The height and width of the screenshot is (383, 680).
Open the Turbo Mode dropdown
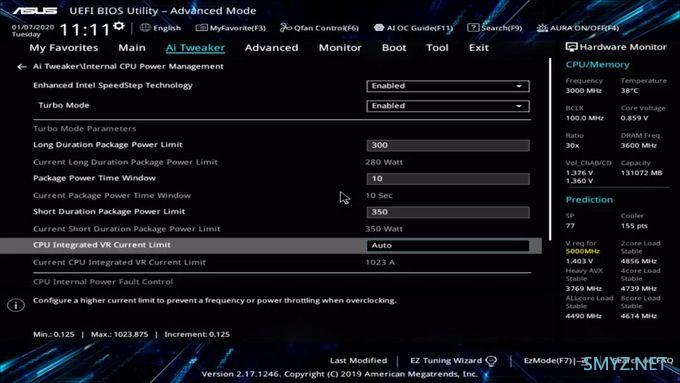coord(448,106)
